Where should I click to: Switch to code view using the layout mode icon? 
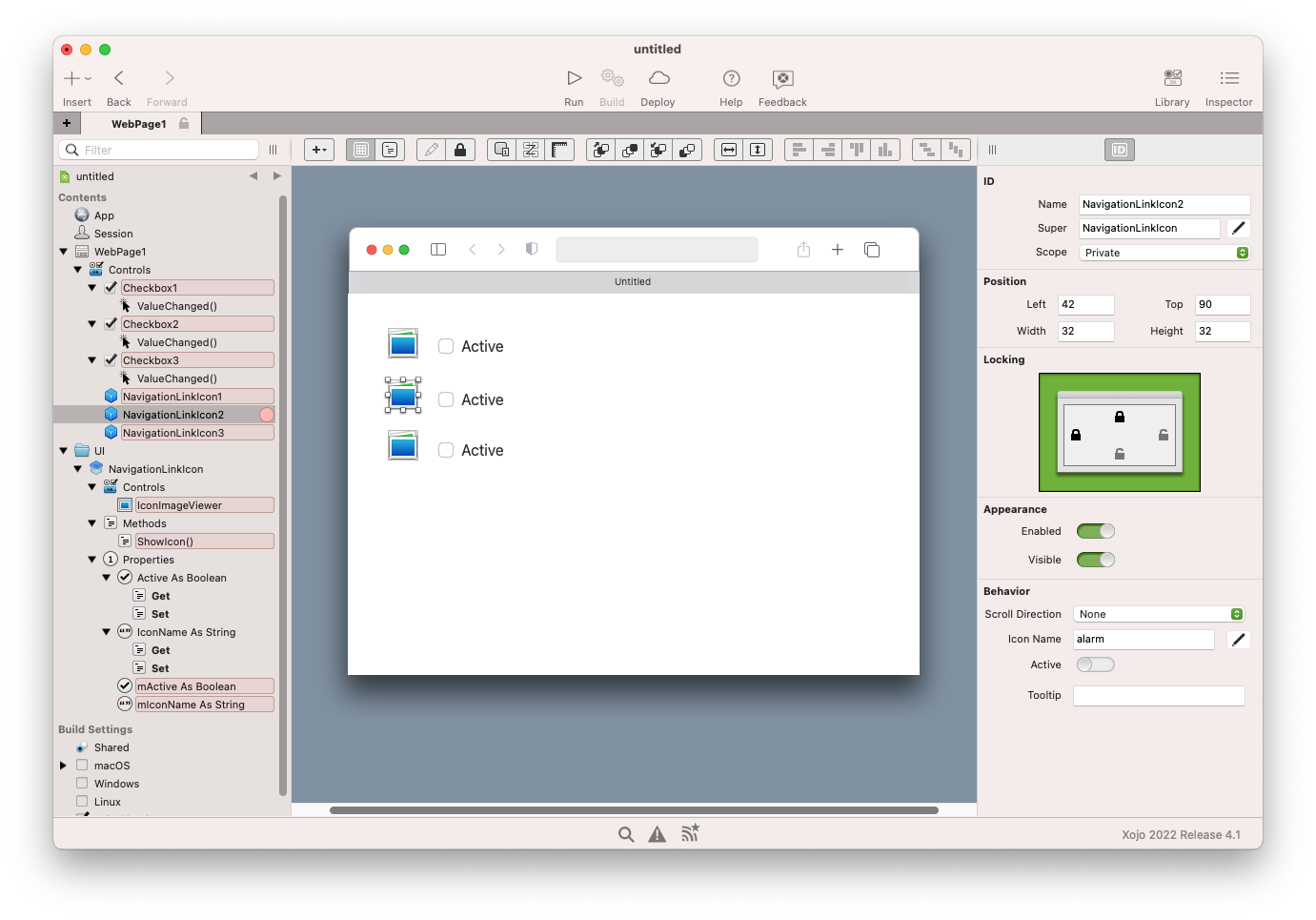(390, 150)
